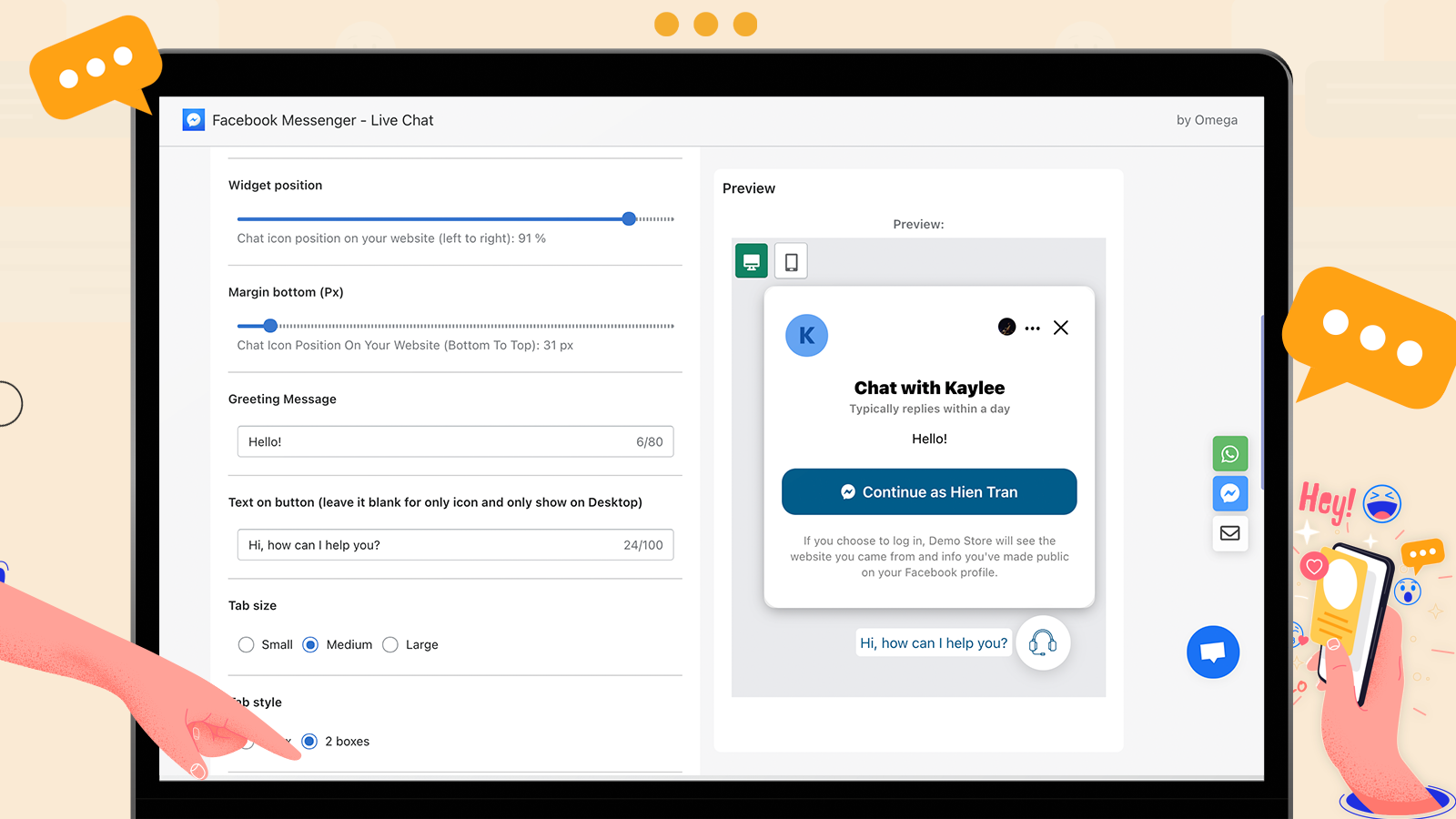Click the Kaylee avatar in chat preview
The width and height of the screenshot is (1456, 819).
pyautogui.click(x=806, y=336)
